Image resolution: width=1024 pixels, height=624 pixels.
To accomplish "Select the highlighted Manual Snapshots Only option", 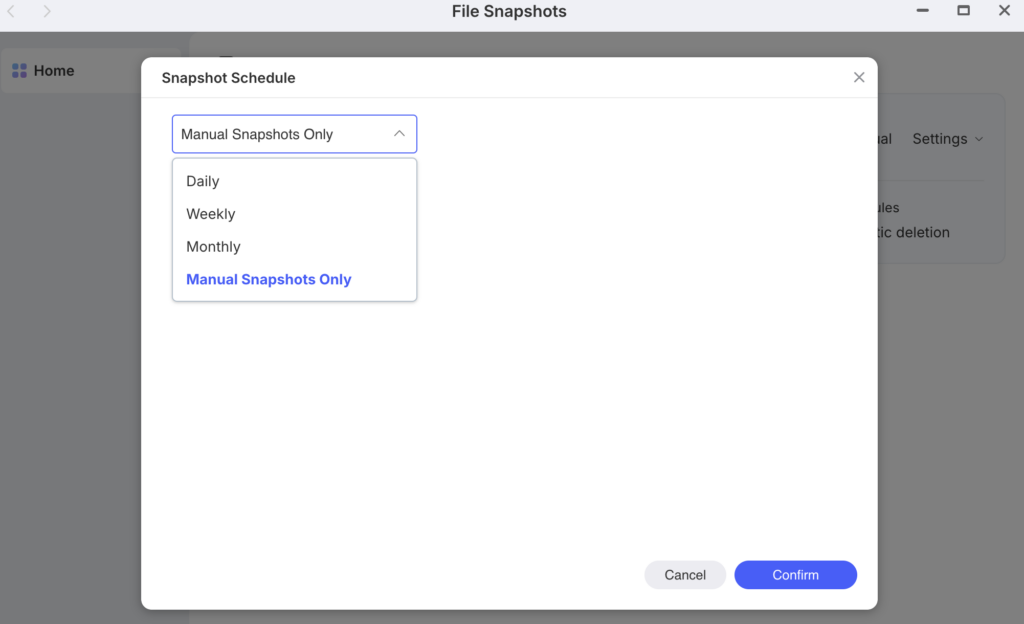I will pos(269,280).
